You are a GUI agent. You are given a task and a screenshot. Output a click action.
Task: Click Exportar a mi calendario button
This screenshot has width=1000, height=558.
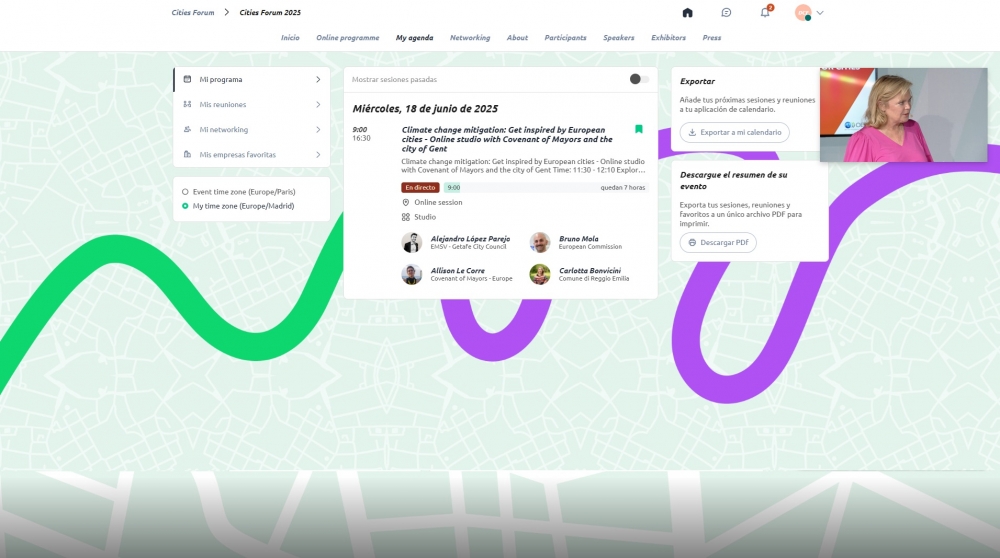click(735, 132)
